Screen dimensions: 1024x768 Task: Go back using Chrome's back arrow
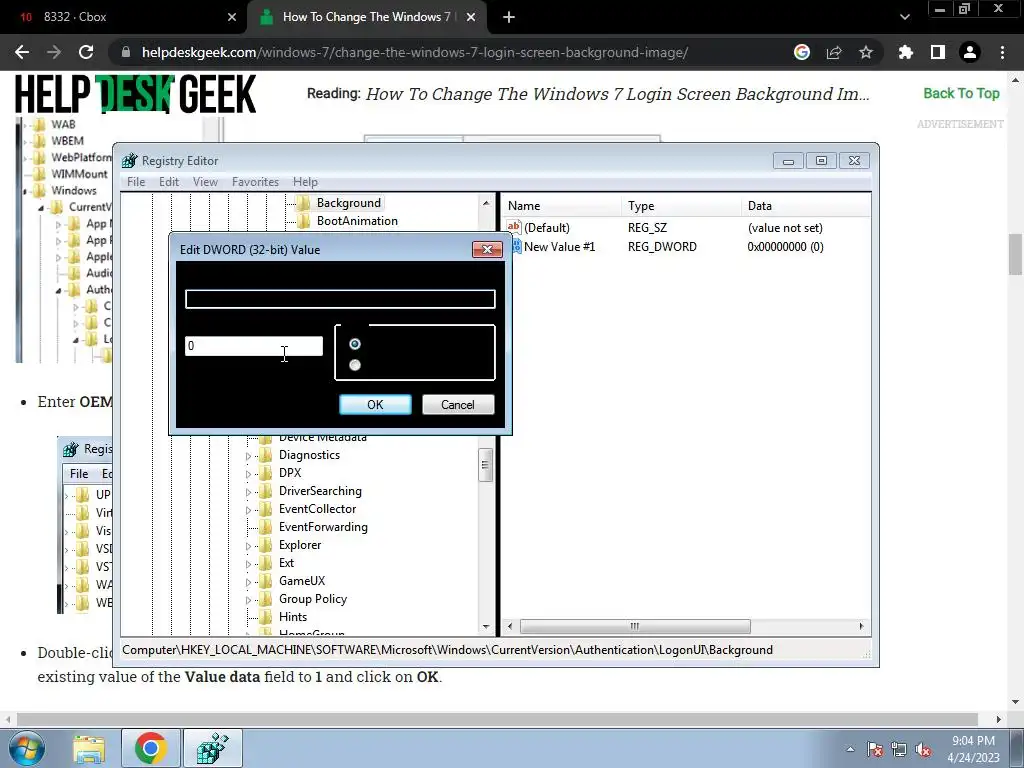coord(22,52)
